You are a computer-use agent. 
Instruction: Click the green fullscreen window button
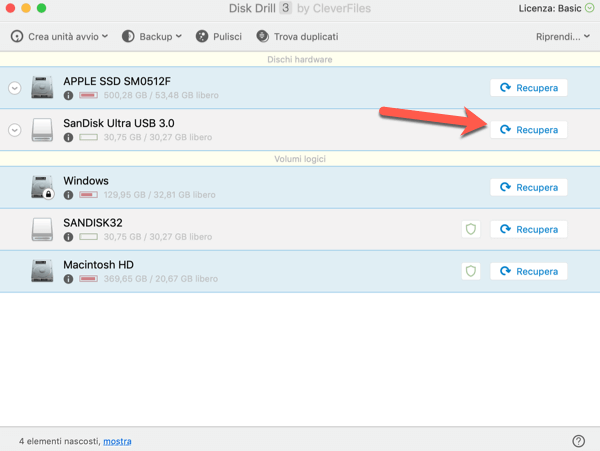tap(41, 8)
